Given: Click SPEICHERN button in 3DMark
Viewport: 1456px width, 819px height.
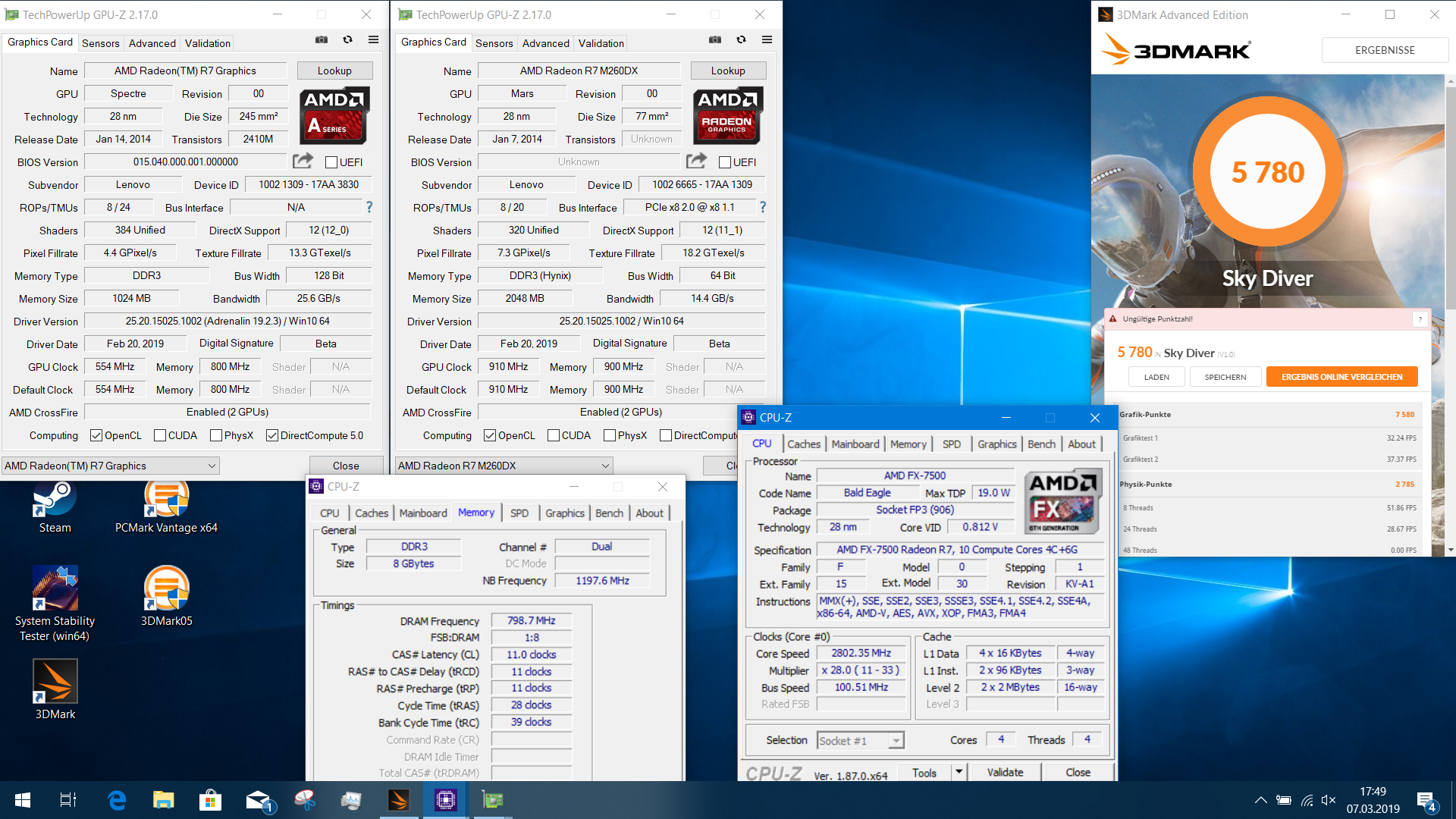Looking at the screenshot, I should [x=1225, y=377].
